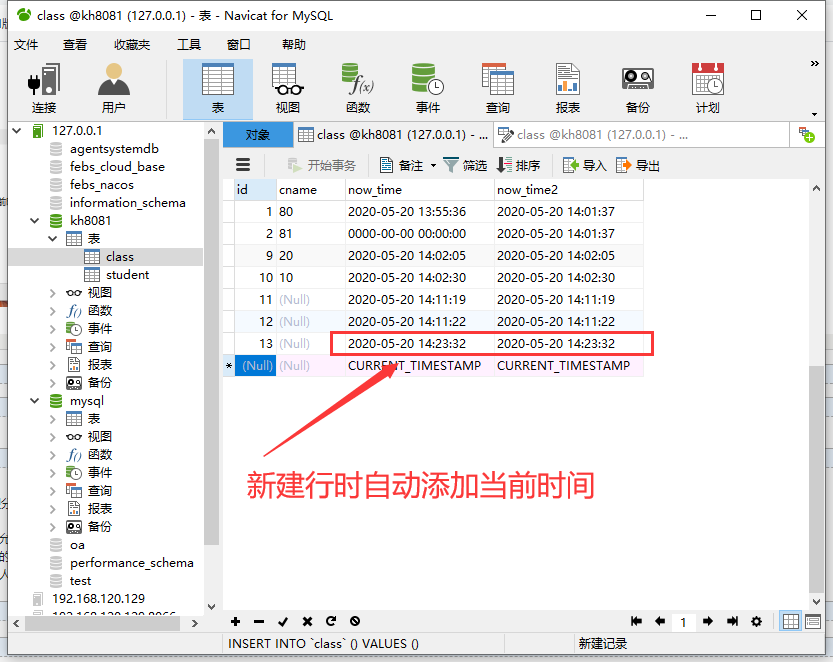This screenshot has height=662, width=833.
Task: Select the 表 (Table) toolbar icon
Action: [x=218, y=89]
